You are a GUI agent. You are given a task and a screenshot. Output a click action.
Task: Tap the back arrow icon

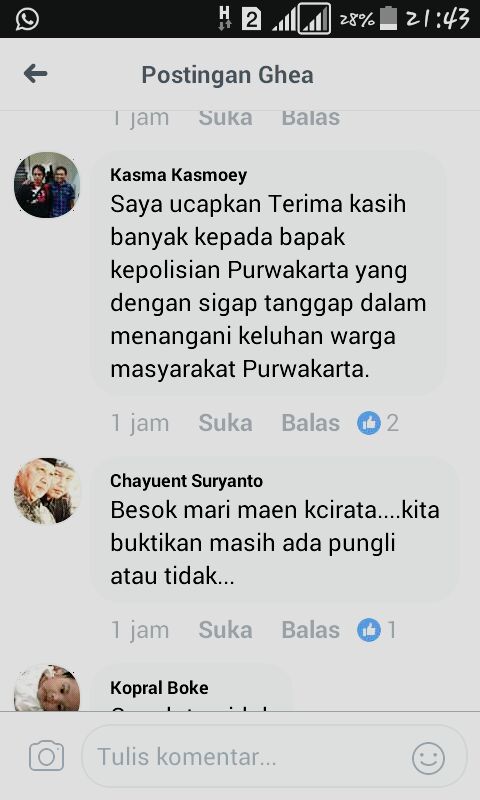(35, 74)
